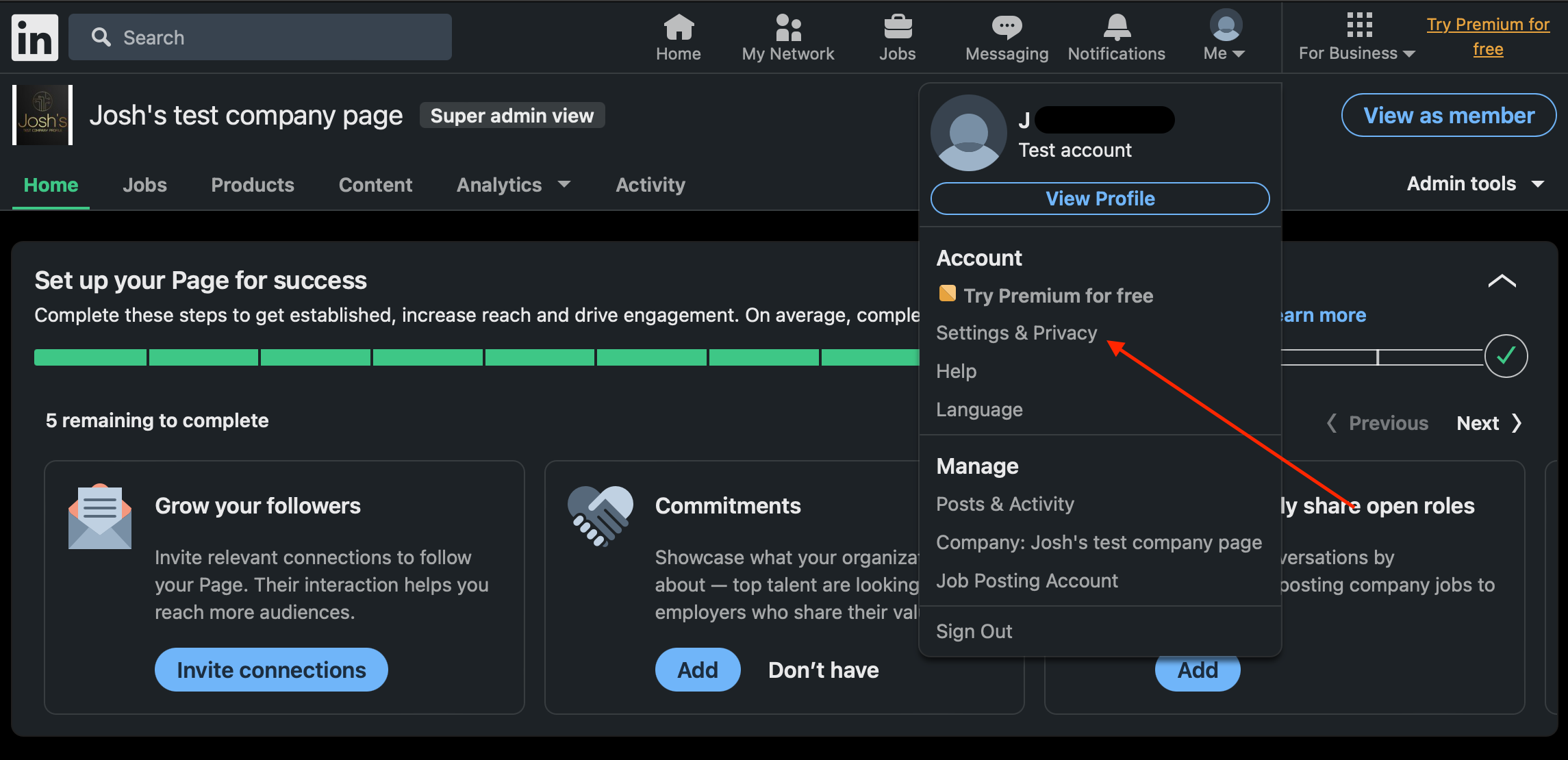Viewport: 1568px width, 760px height.
Task: Click the View Profile button
Action: 1100,199
